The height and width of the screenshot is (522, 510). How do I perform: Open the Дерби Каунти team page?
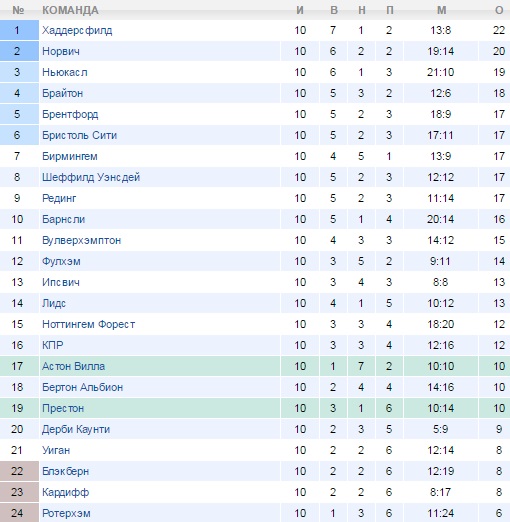point(76,429)
